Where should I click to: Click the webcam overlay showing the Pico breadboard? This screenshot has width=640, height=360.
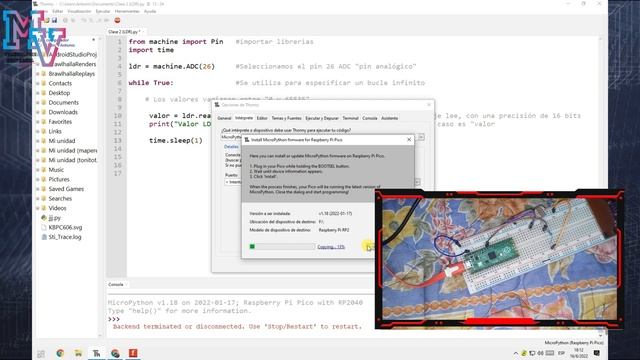[x=499, y=259]
